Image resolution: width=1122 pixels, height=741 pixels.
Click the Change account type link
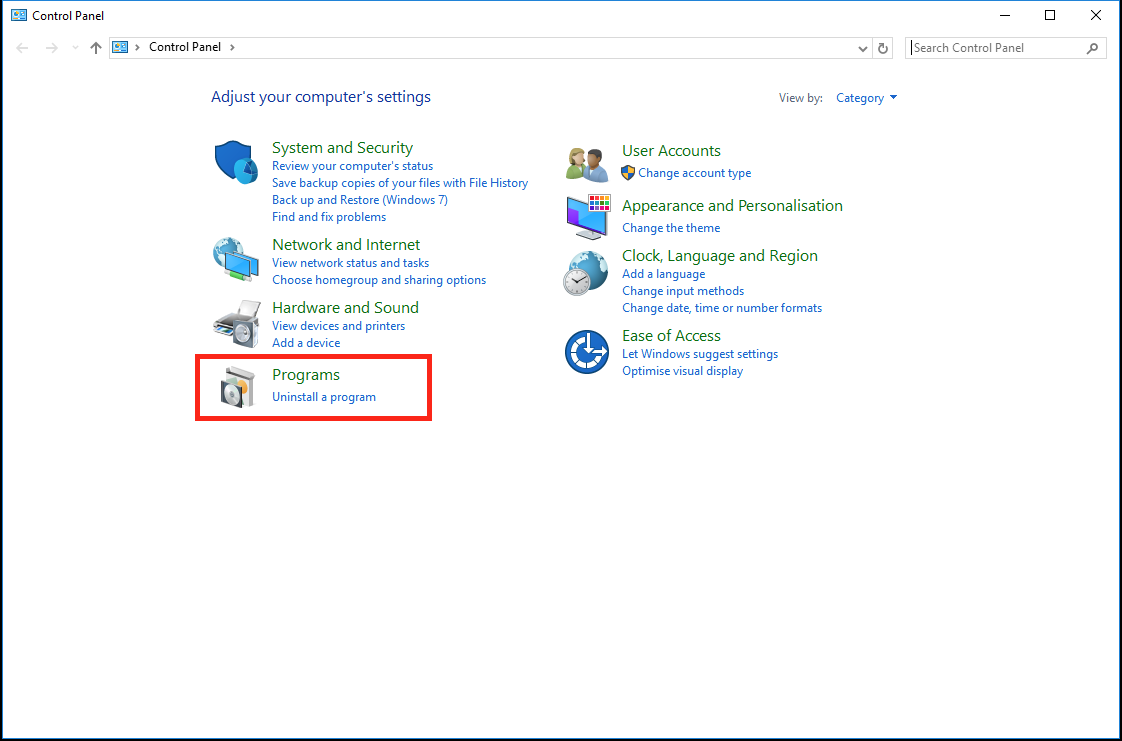[x=695, y=173]
